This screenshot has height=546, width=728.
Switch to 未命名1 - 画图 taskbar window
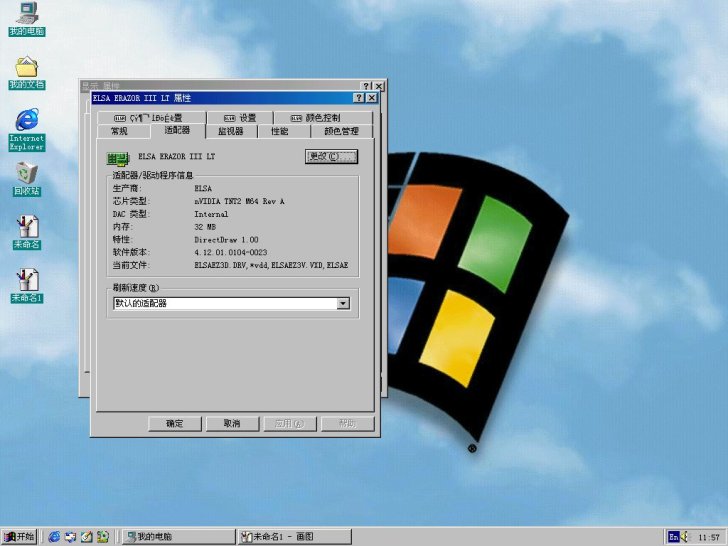point(294,537)
